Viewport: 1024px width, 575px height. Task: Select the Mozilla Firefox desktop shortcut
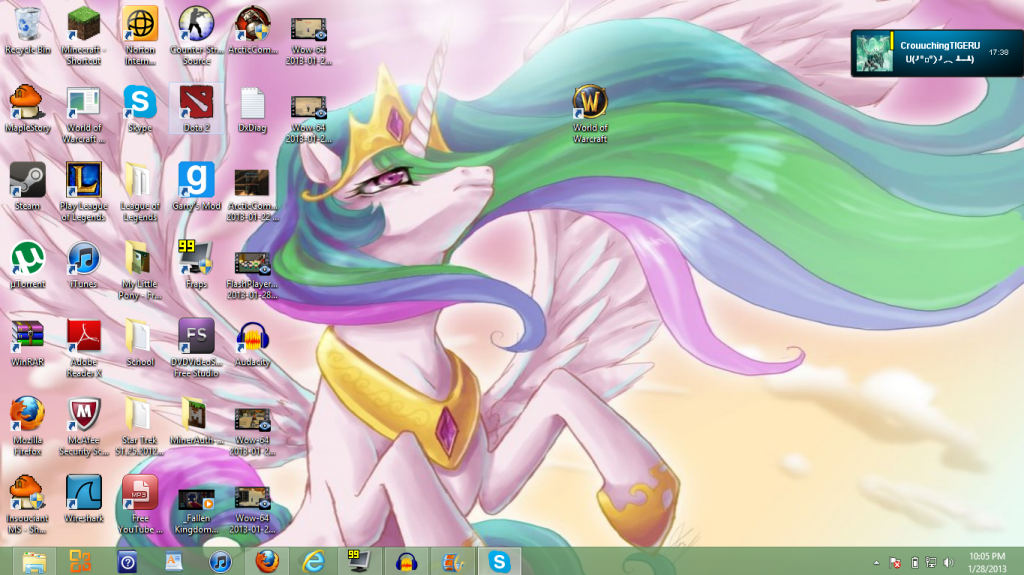27,426
